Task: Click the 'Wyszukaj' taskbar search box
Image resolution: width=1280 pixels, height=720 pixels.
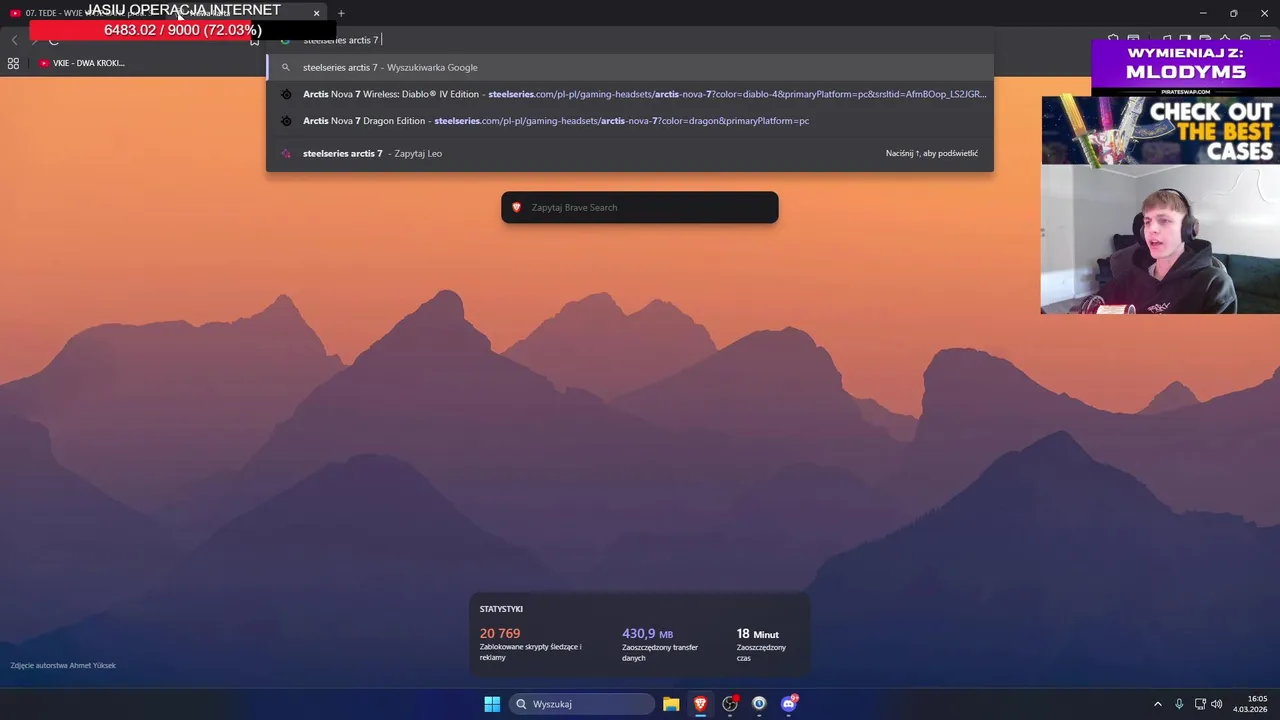Action: [x=582, y=704]
